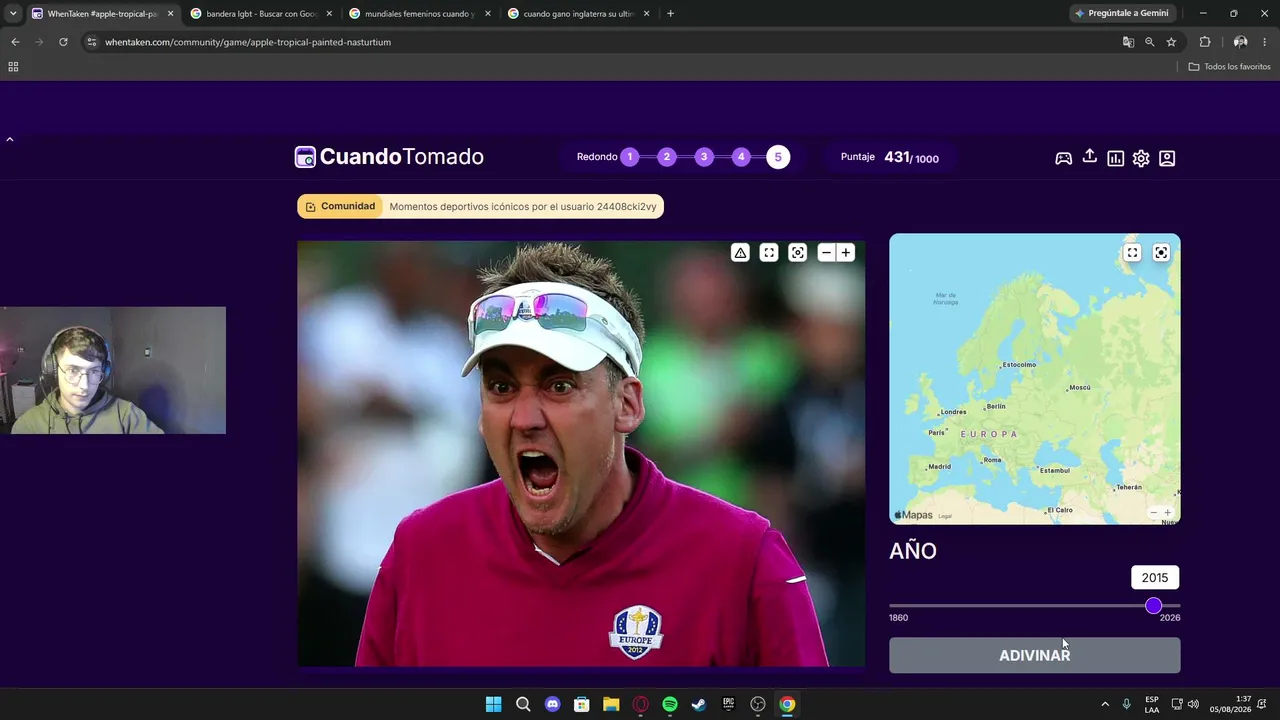Click the Comunidad badge
Image resolution: width=1280 pixels, height=720 pixels.
(340, 207)
